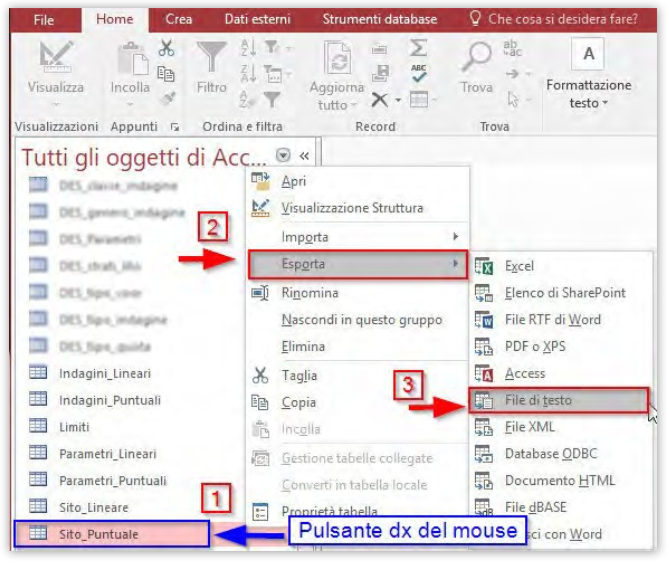The width and height of the screenshot is (669, 564).
Task: Export as File RTF di Word
Action: click(561, 320)
